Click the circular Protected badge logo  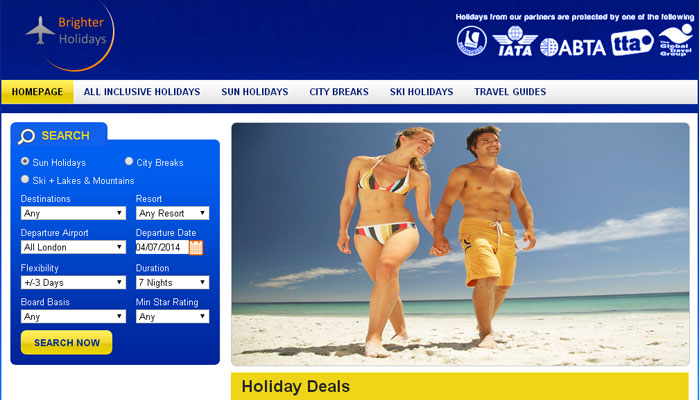[471, 41]
